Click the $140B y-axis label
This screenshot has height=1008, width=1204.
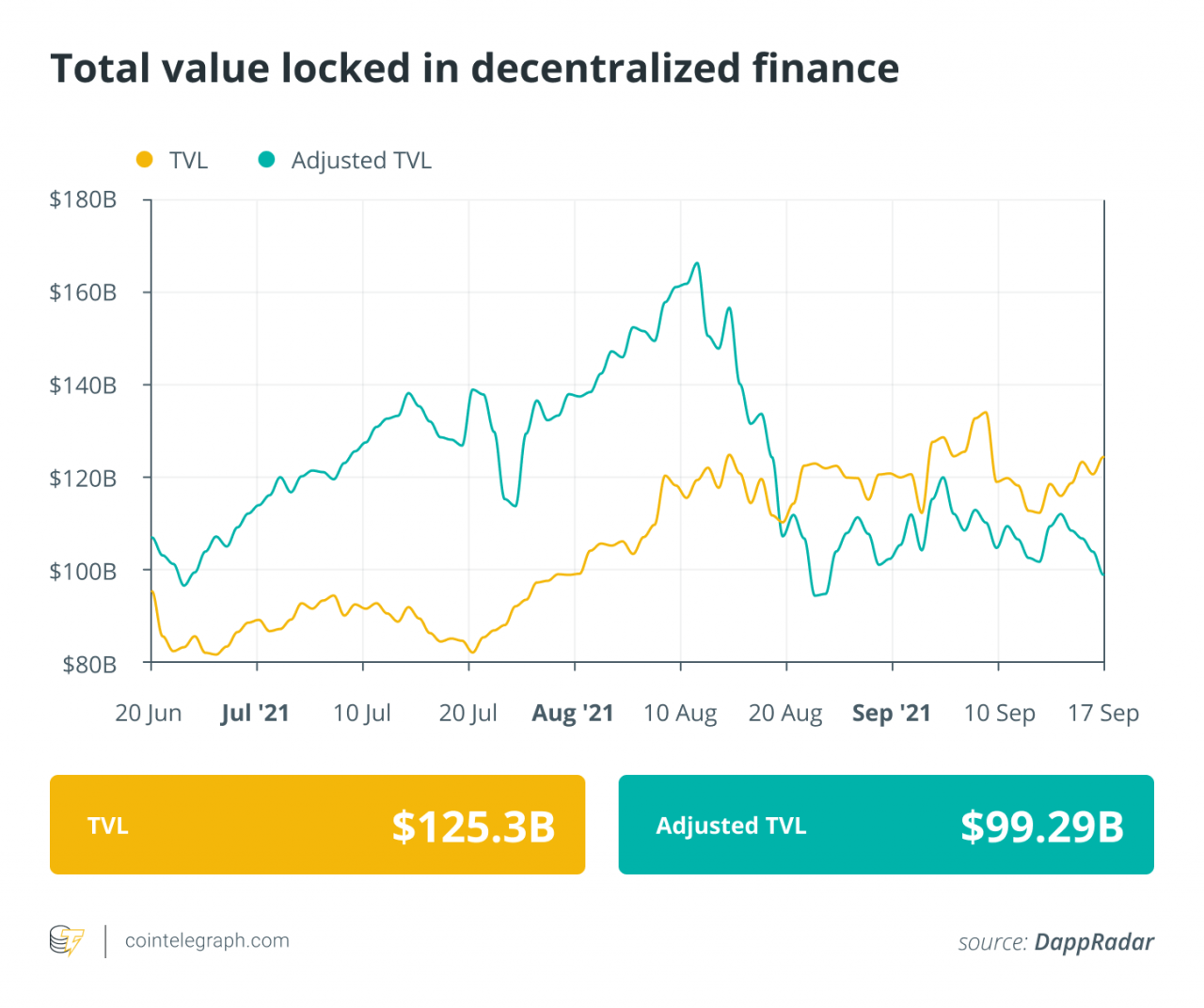click(x=83, y=385)
